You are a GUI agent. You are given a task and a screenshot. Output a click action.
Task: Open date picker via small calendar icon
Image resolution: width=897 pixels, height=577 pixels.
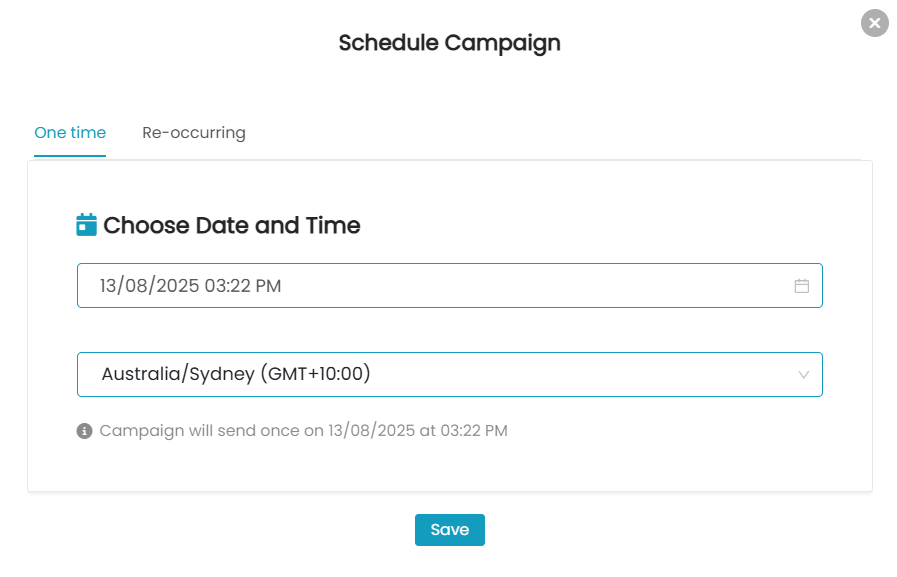coord(801,286)
